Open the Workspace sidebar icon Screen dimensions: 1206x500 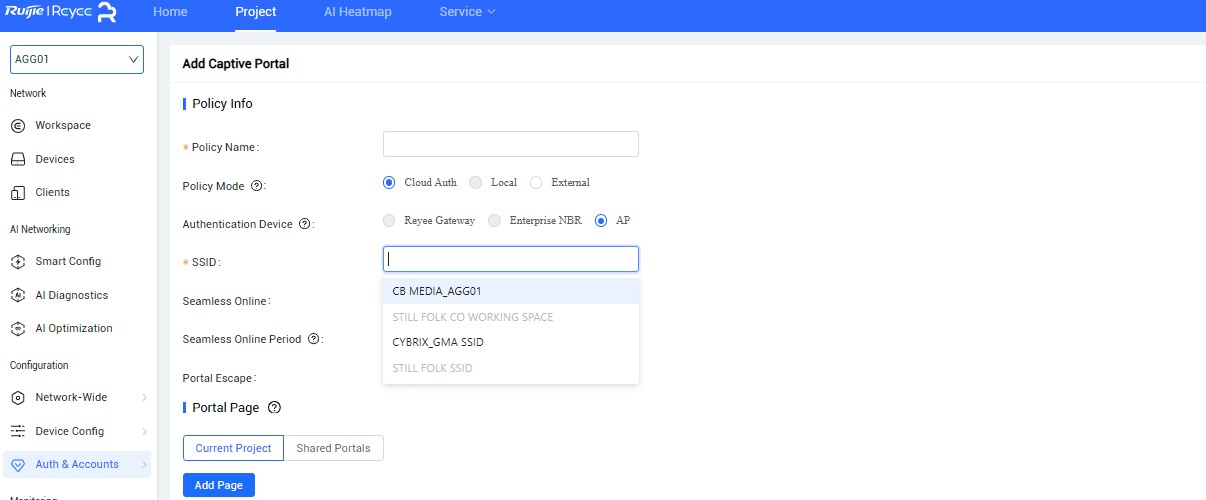coord(17,125)
